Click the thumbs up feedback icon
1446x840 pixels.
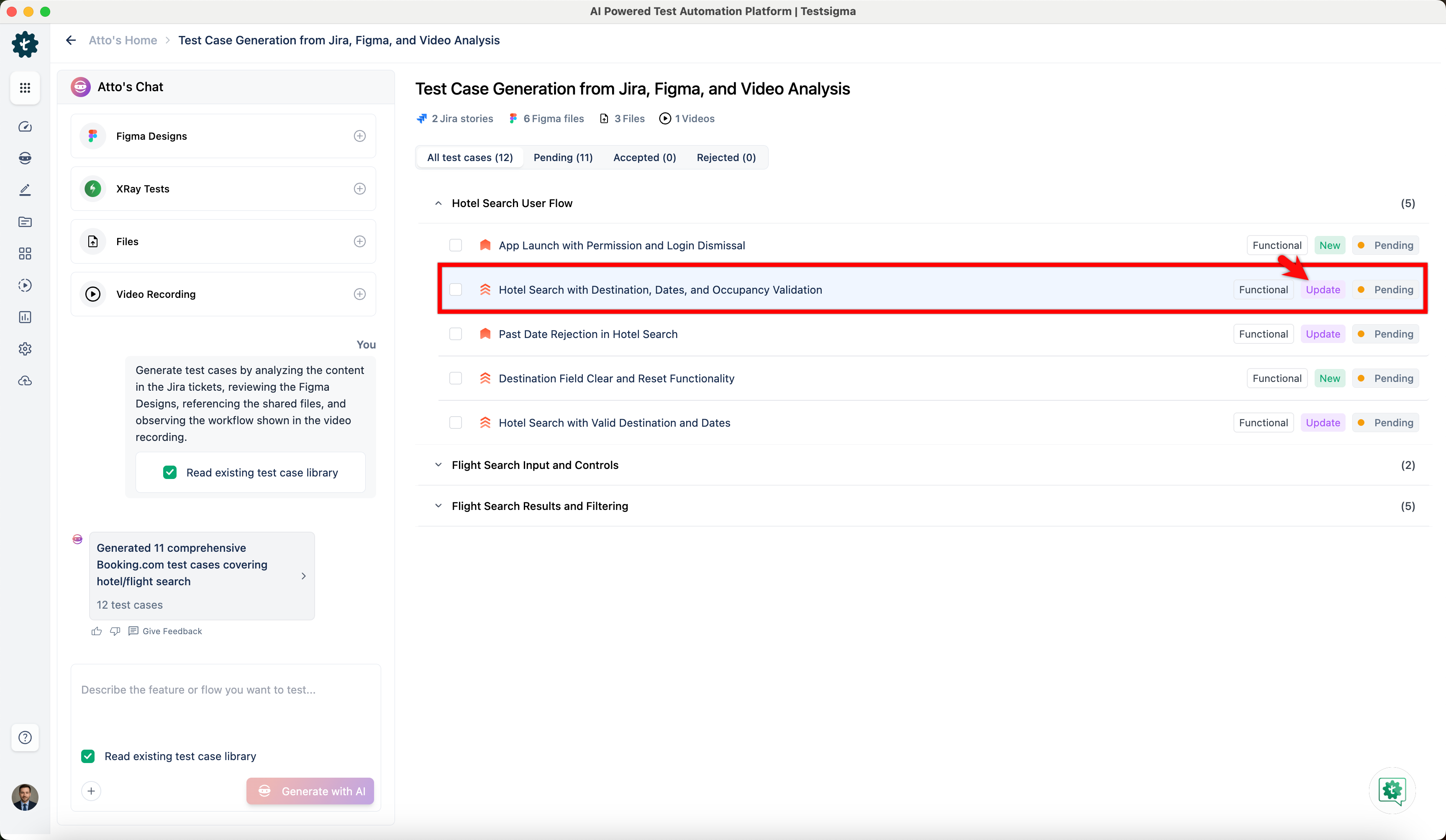pyautogui.click(x=96, y=631)
